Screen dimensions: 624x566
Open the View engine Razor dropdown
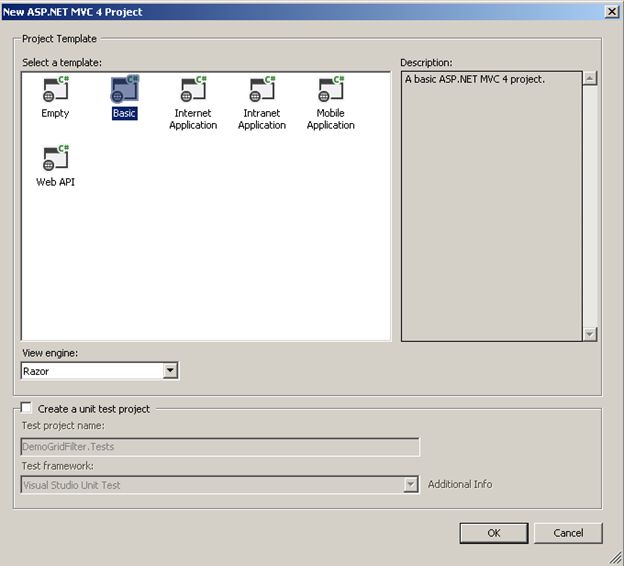click(x=170, y=371)
